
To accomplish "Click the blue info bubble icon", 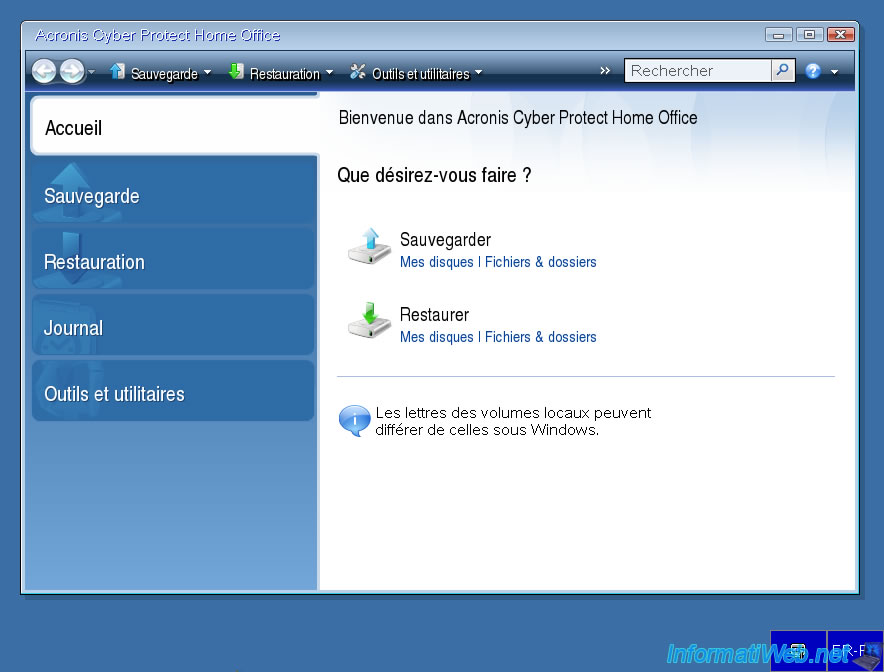I will point(354,421).
